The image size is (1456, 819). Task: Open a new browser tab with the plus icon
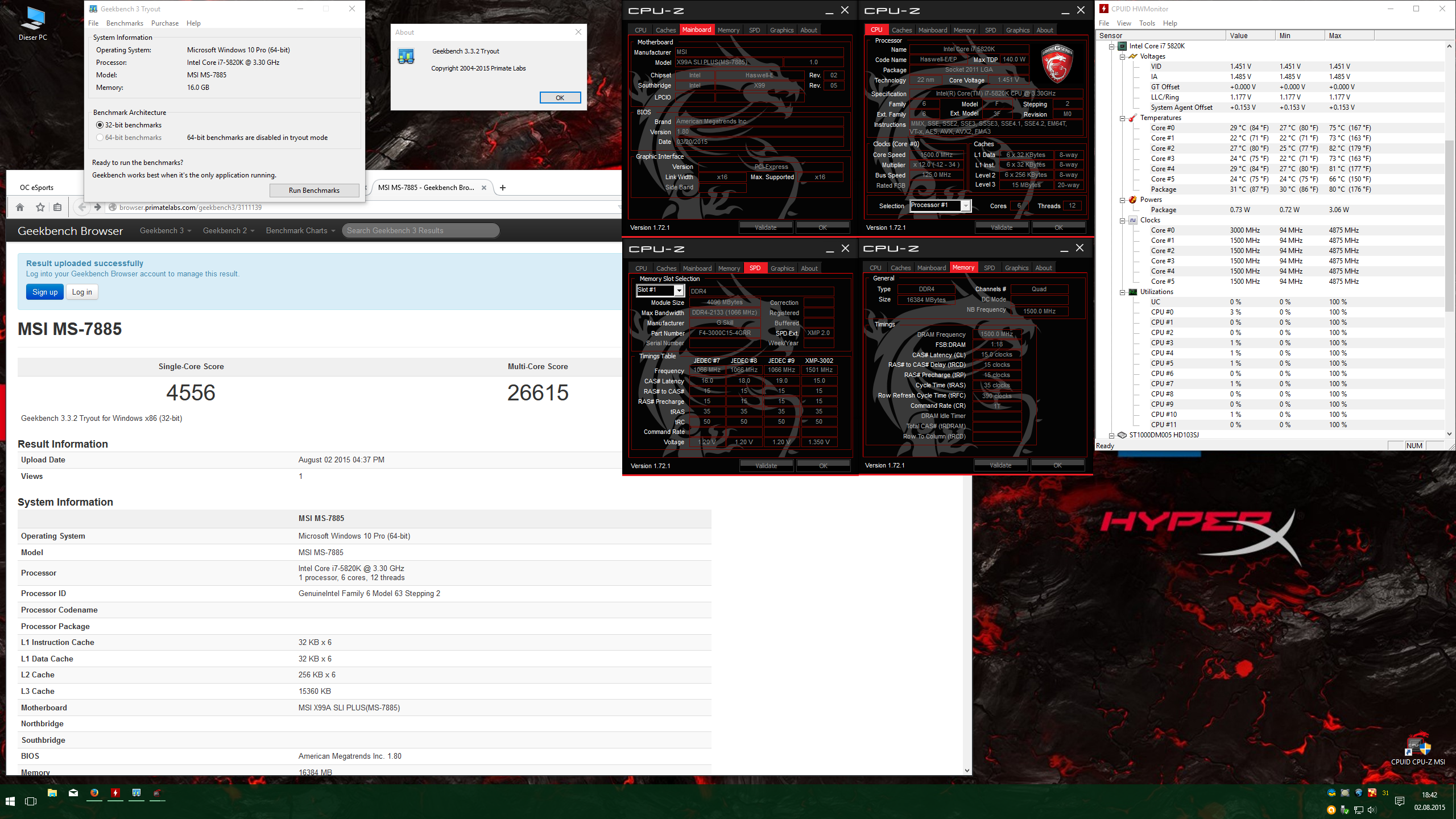click(503, 188)
